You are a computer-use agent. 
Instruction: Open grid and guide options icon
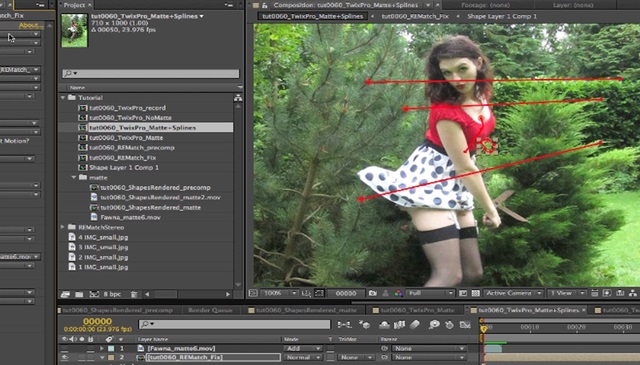point(307,293)
